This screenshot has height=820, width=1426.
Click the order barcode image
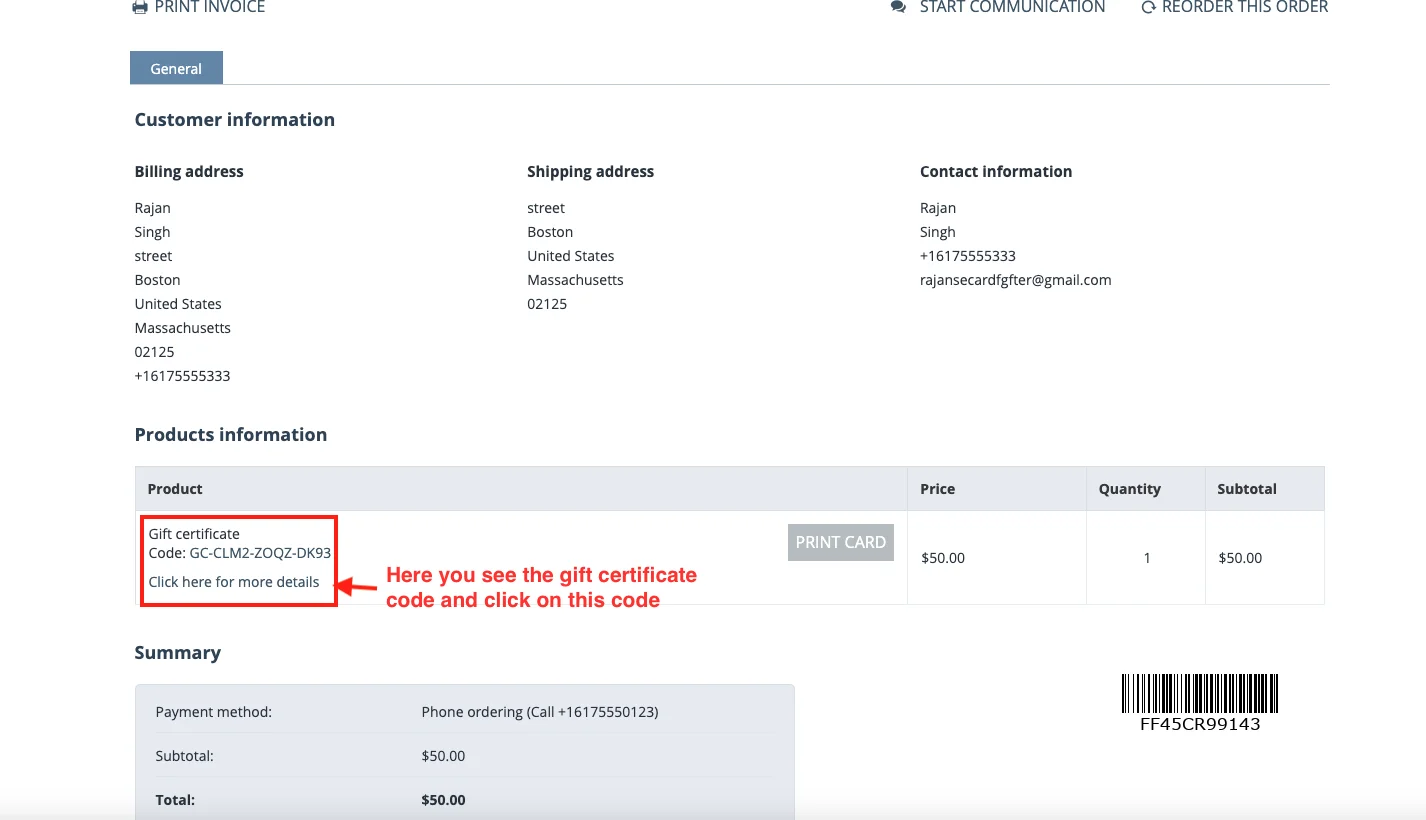1199,693
